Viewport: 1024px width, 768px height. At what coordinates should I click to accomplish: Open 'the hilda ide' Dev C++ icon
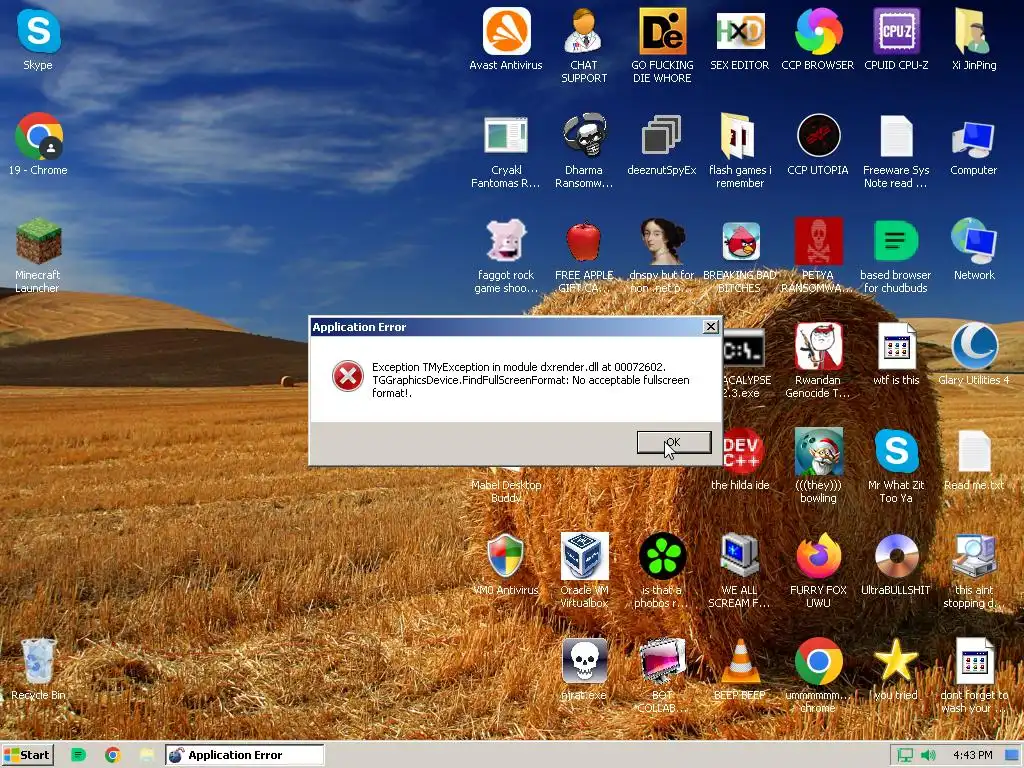(741, 452)
